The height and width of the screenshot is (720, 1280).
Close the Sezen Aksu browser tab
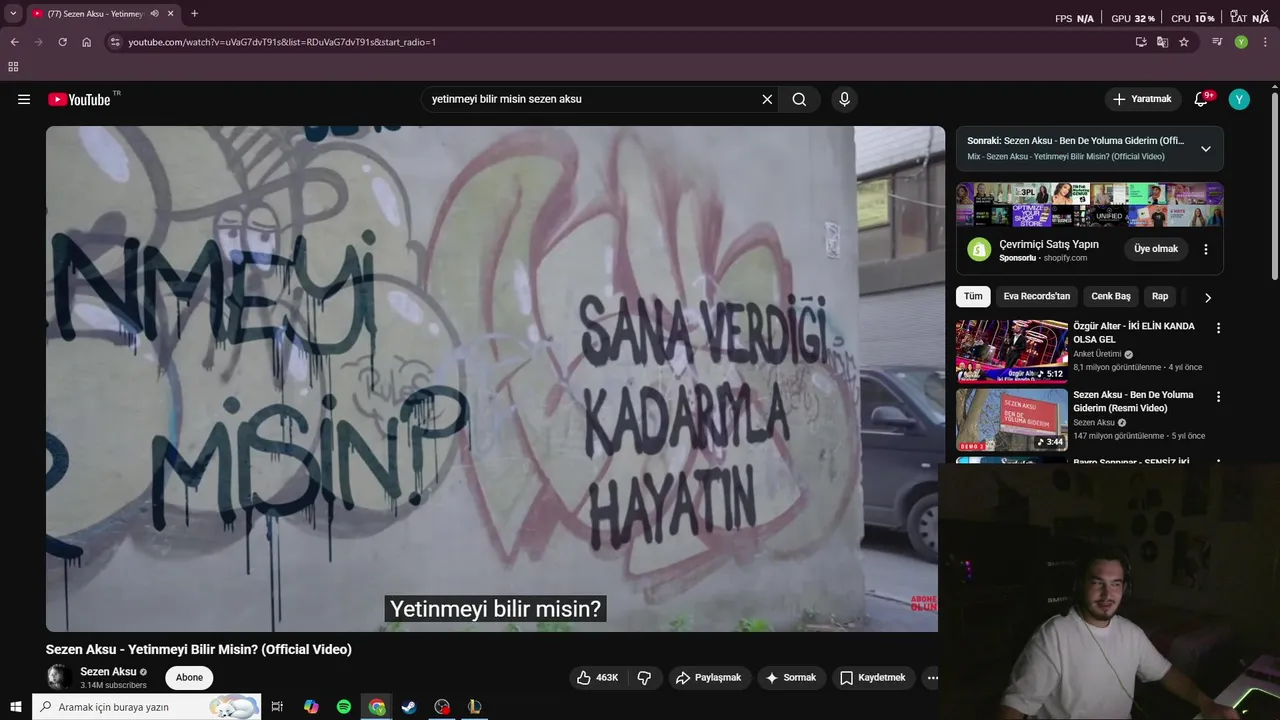click(171, 14)
